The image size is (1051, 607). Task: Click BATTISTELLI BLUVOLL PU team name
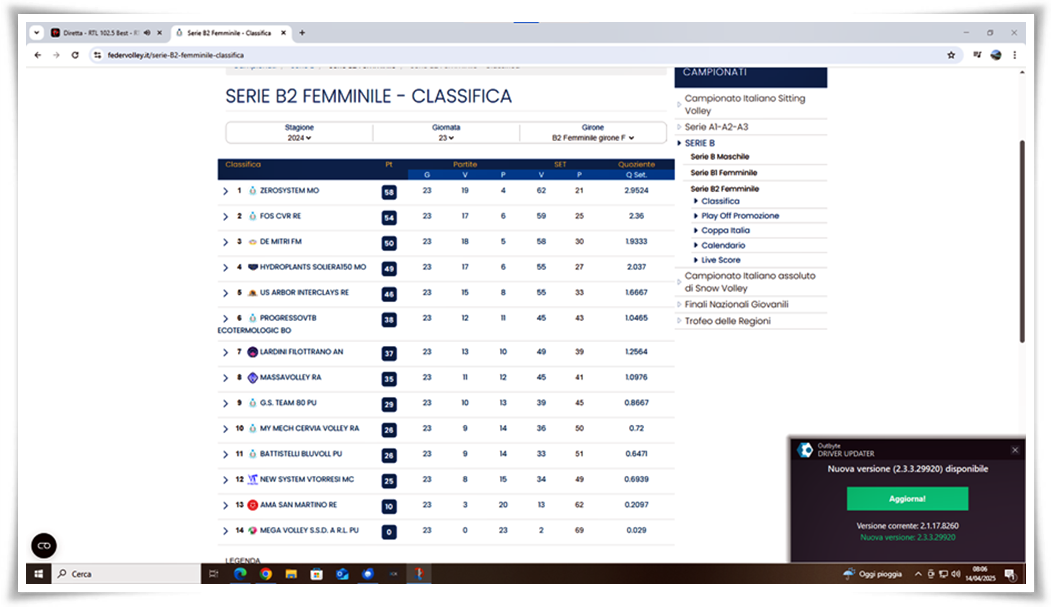[301, 454]
